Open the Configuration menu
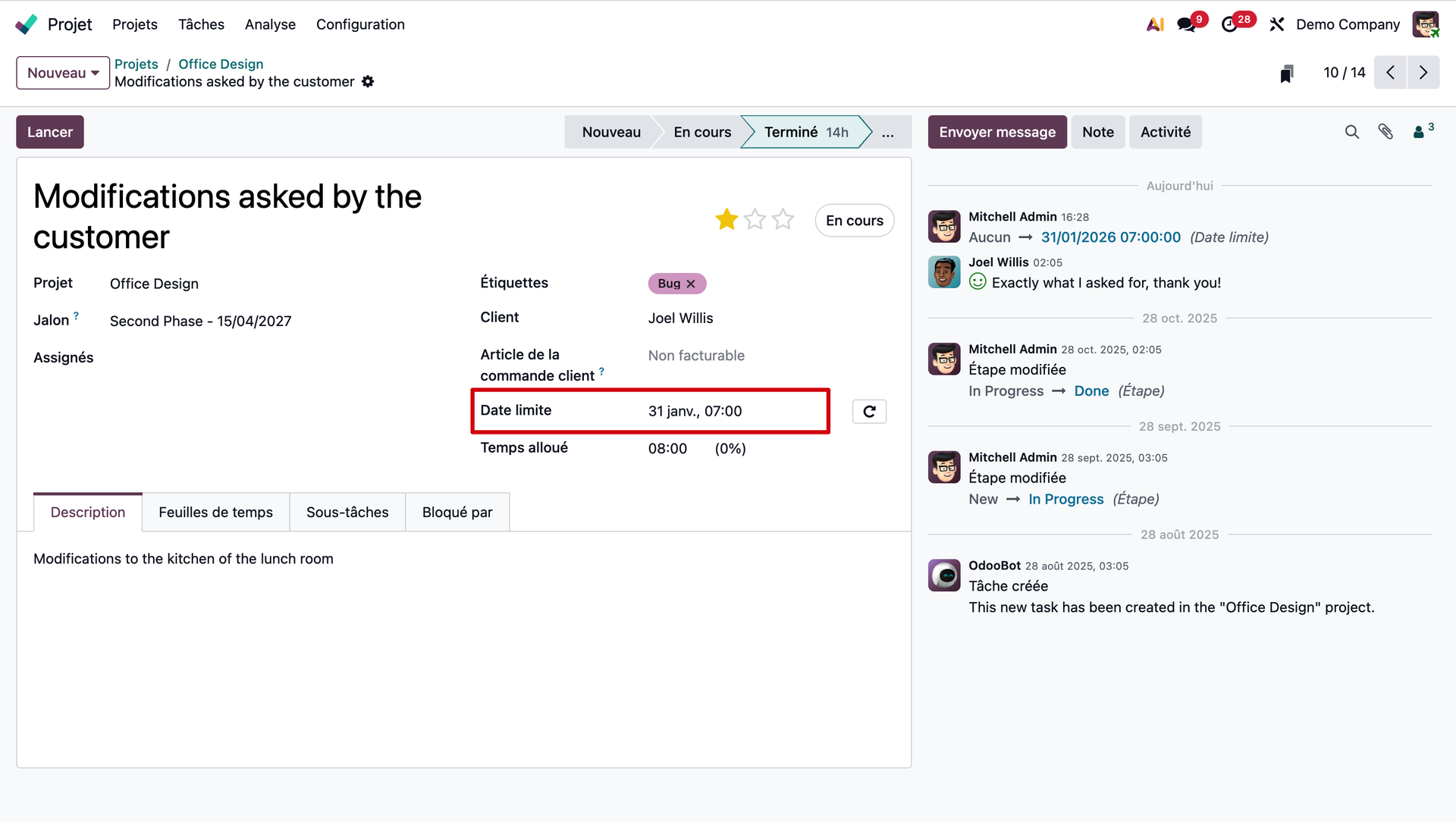The width and height of the screenshot is (1456, 822). tap(360, 24)
